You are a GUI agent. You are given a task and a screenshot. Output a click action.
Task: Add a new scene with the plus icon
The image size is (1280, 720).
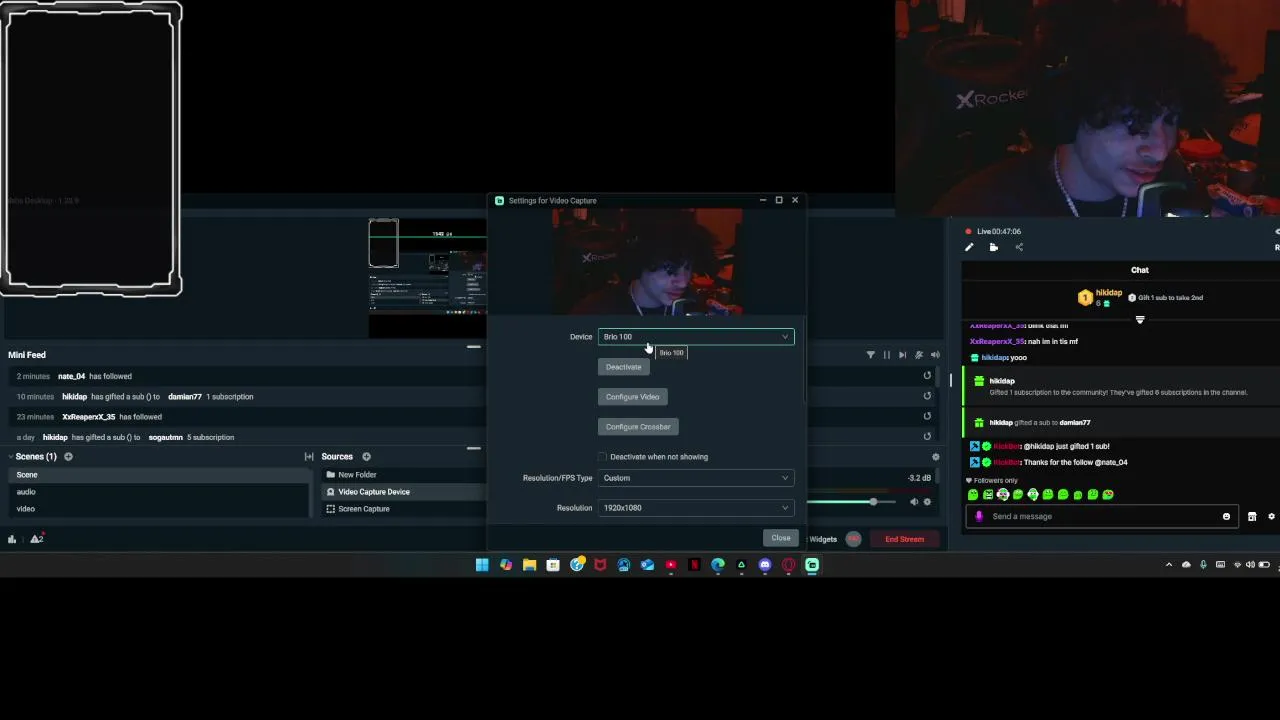(68, 457)
